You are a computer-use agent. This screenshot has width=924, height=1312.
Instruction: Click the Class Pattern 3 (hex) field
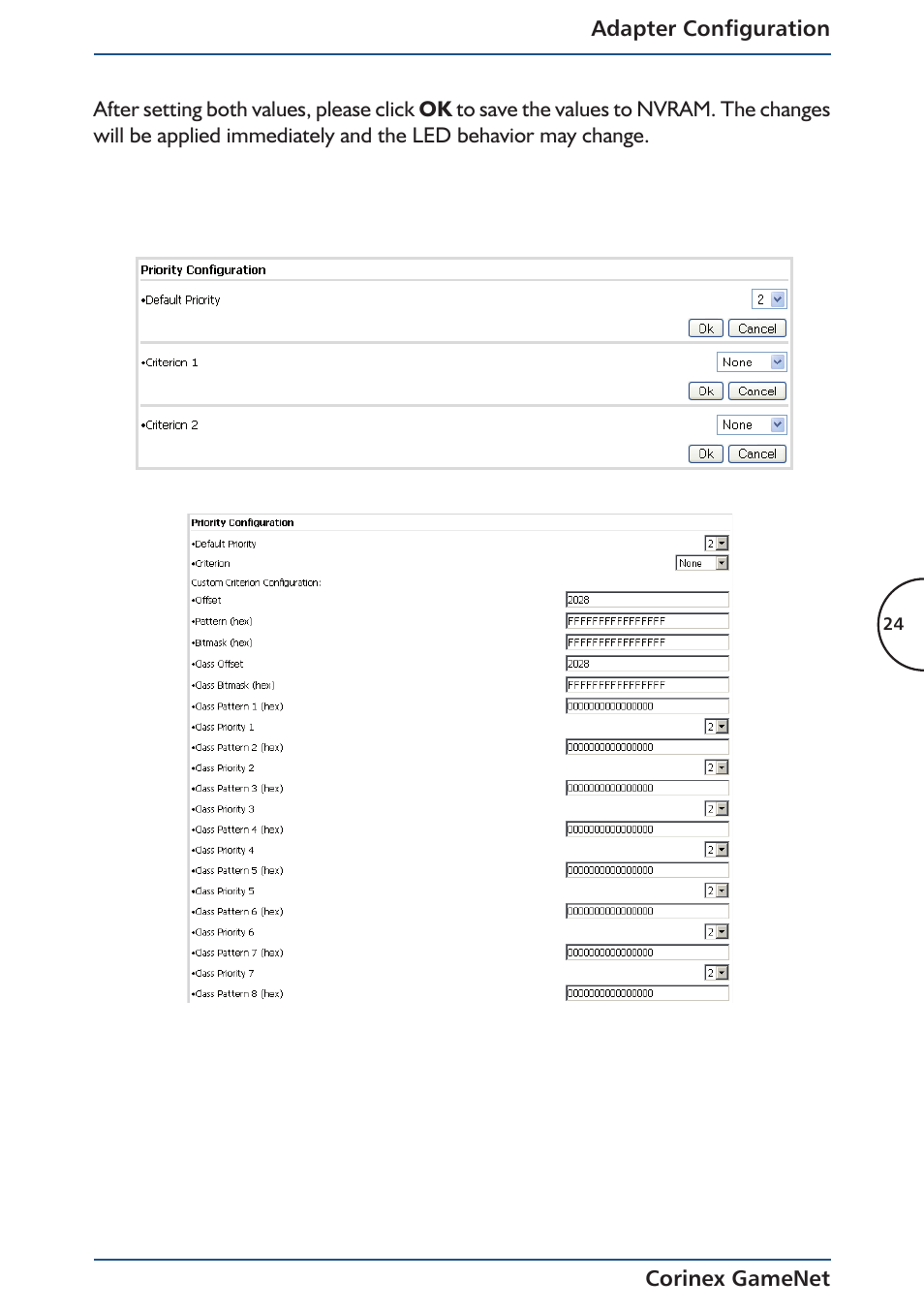[x=647, y=788]
